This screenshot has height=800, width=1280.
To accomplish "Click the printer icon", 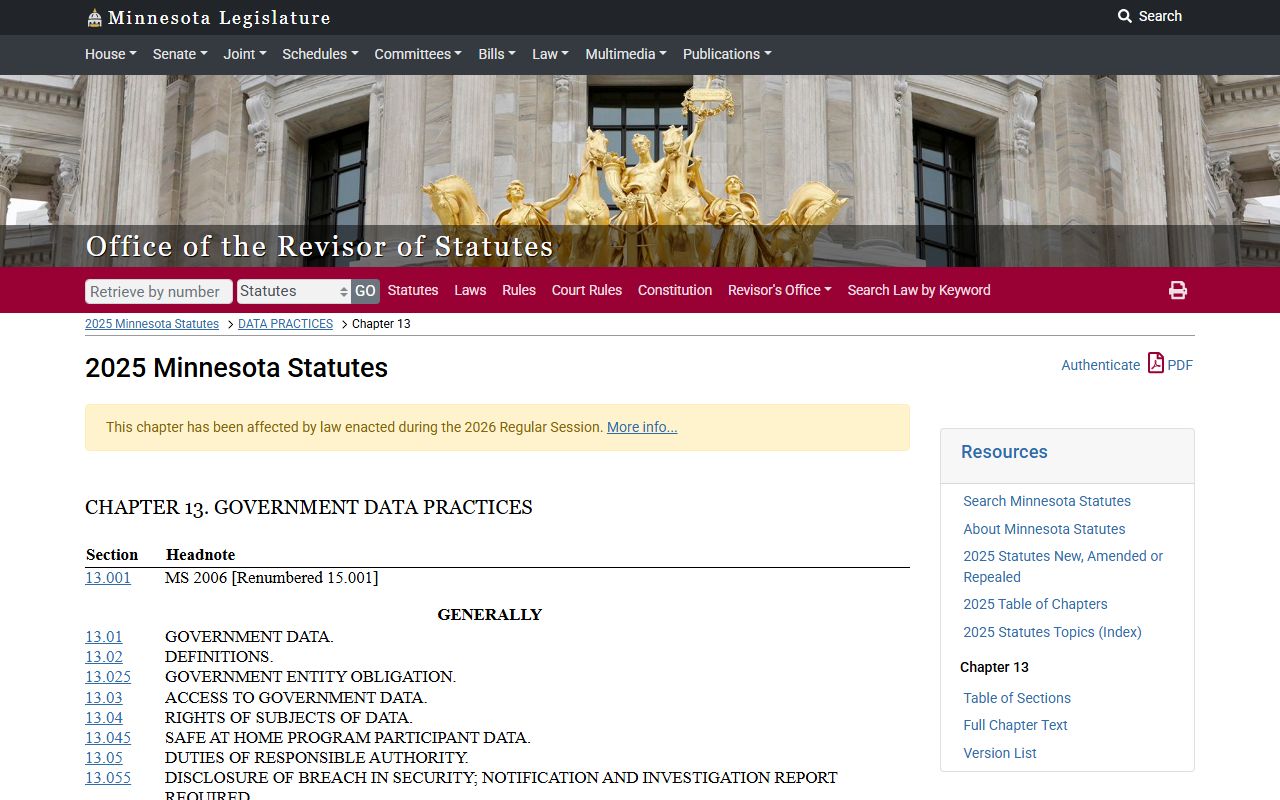I will click(1178, 290).
